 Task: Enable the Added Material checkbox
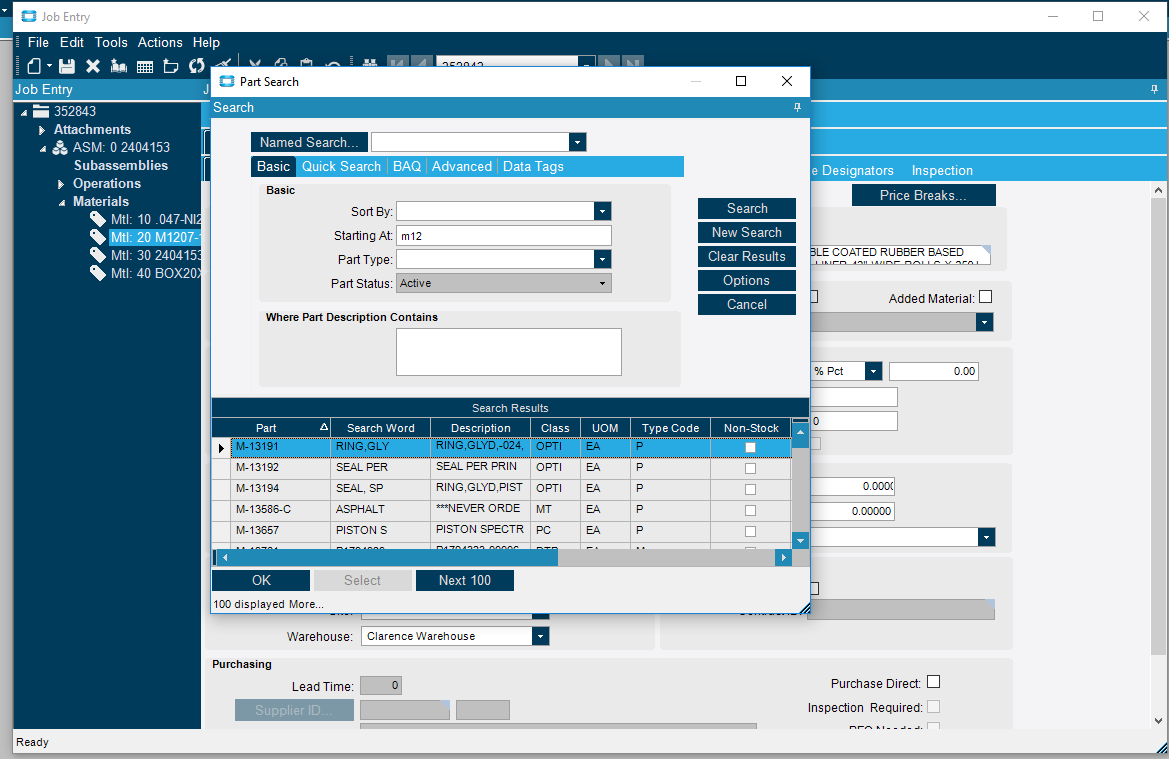(986, 297)
